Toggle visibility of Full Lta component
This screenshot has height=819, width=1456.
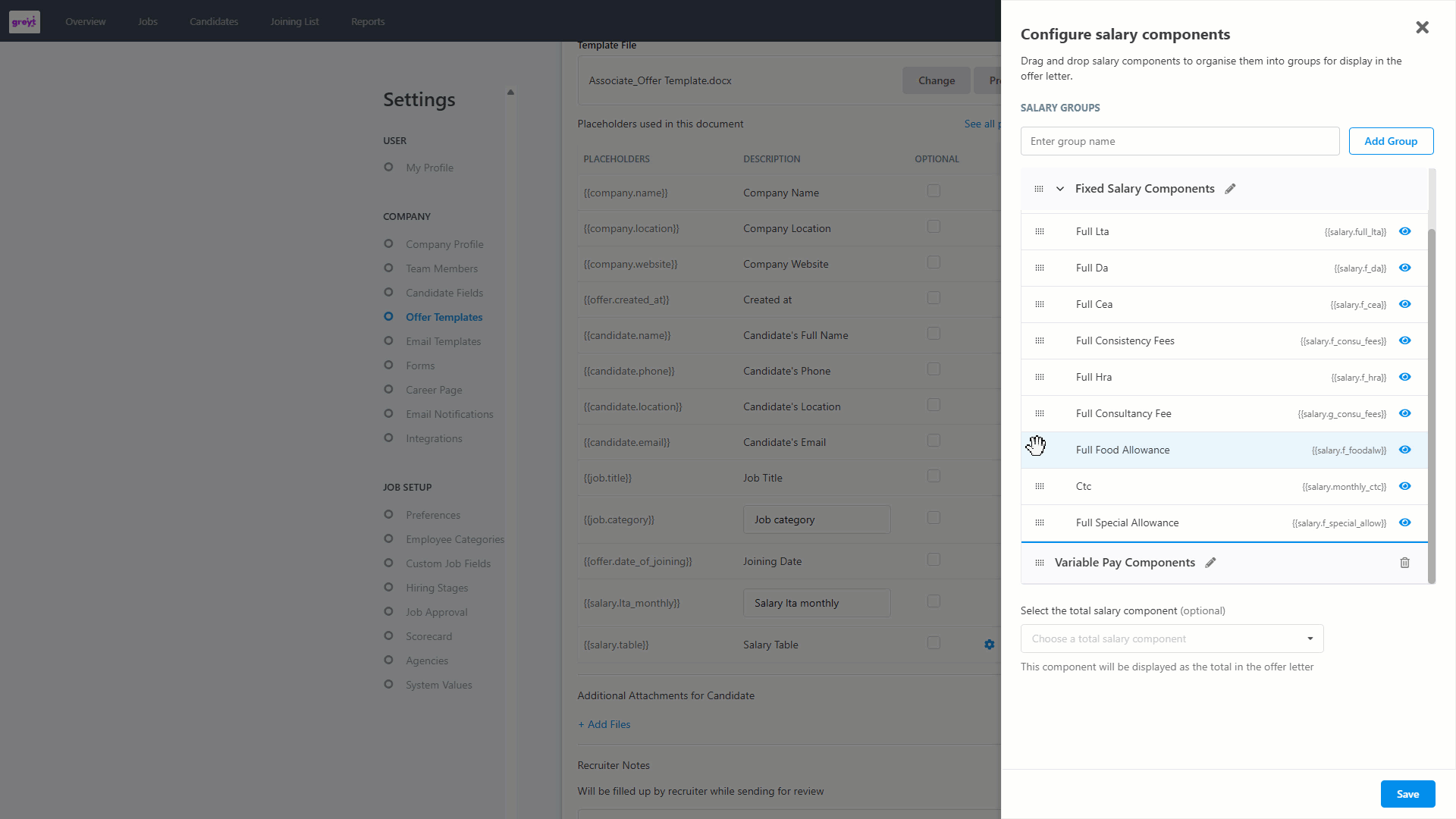coord(1404,232)
